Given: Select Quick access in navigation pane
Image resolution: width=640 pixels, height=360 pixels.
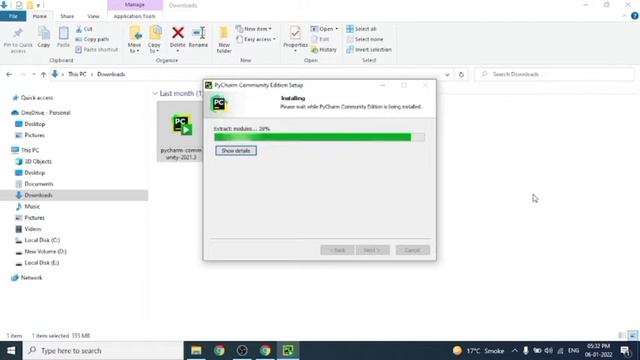Looking at the screenshot, I should pyautogui.click(x=37, y=98).
